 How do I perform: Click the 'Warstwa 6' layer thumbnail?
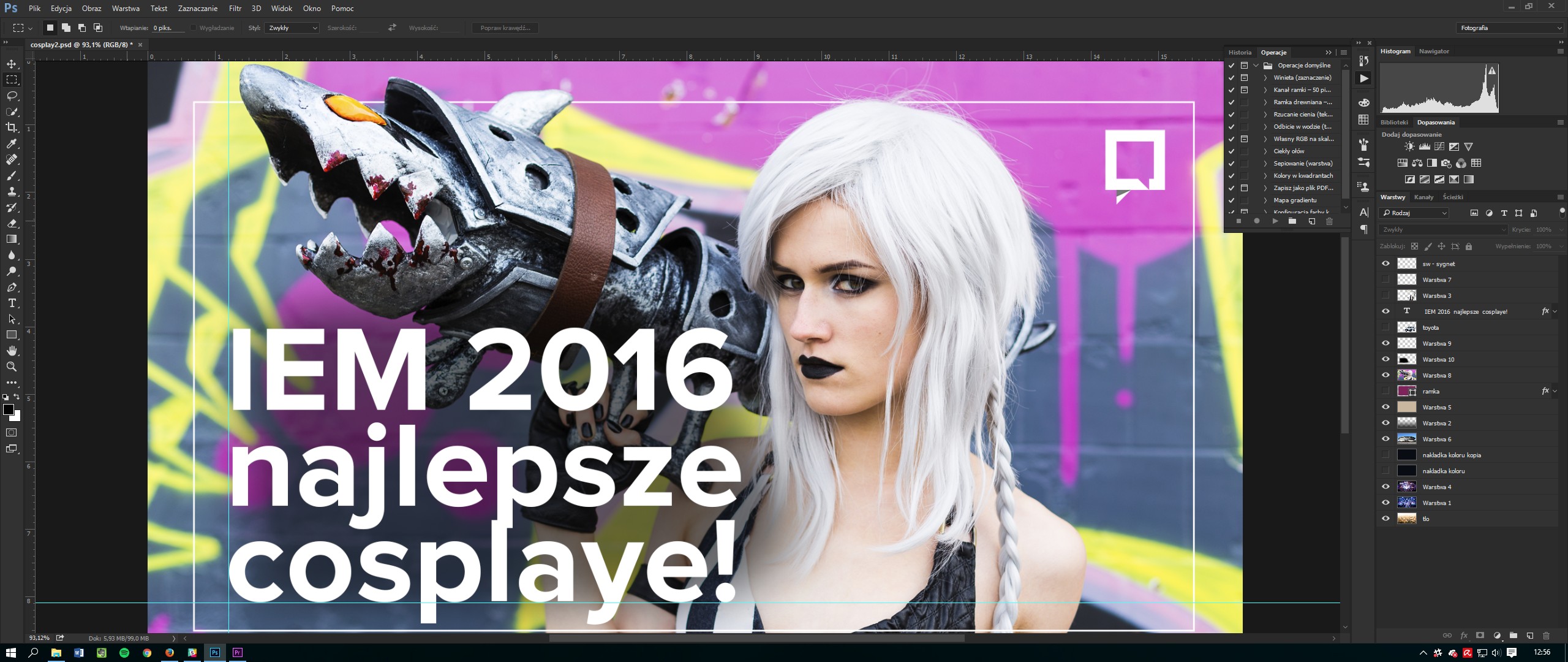(1406, 439)
